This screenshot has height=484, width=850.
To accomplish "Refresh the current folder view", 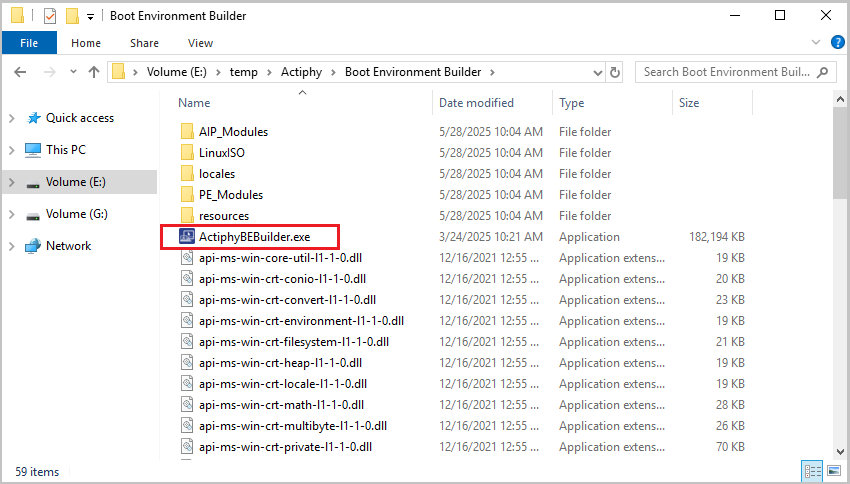I will [x=615, y=72].
